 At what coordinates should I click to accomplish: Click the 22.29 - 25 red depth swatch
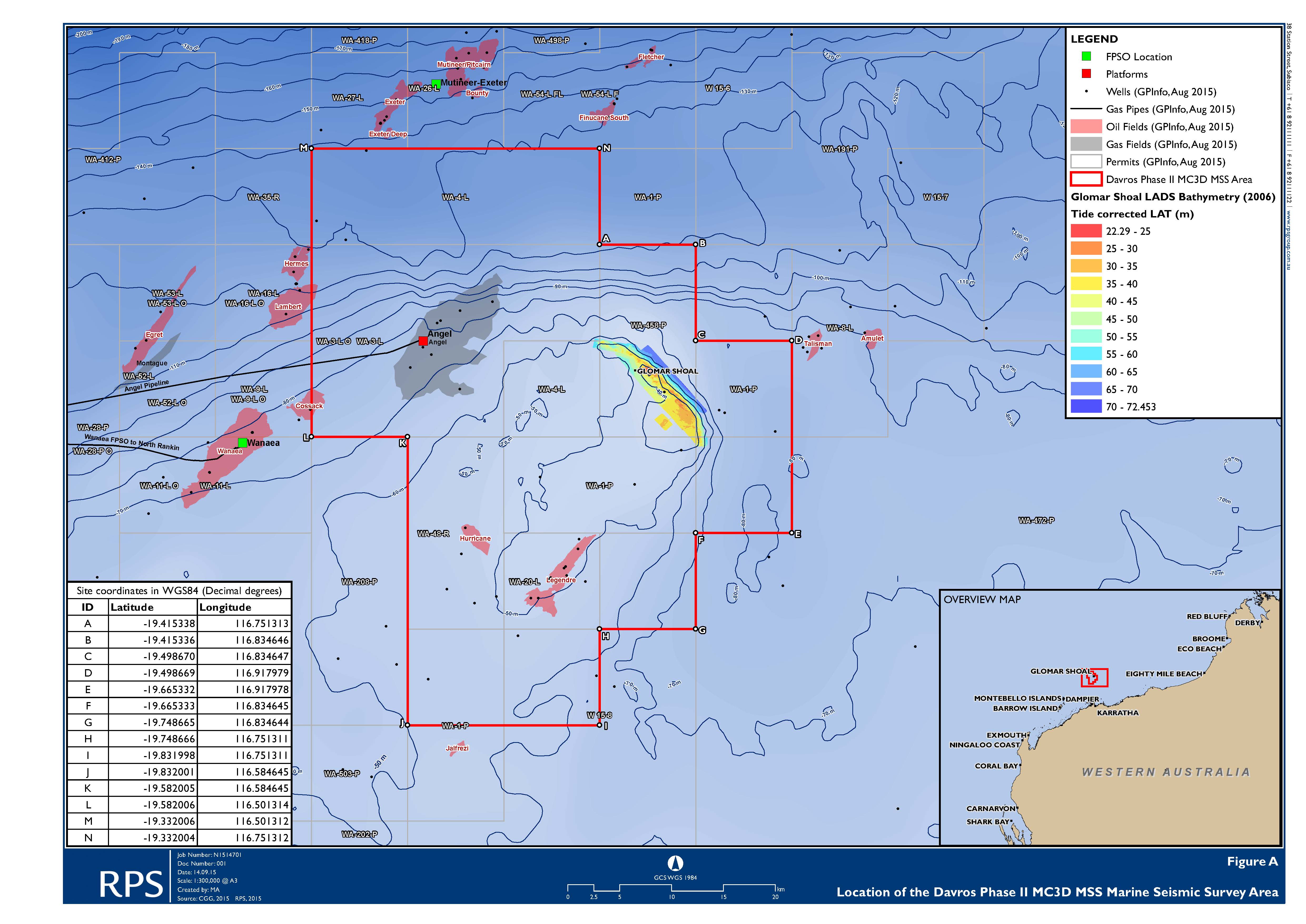click(x=1086, y=231)
